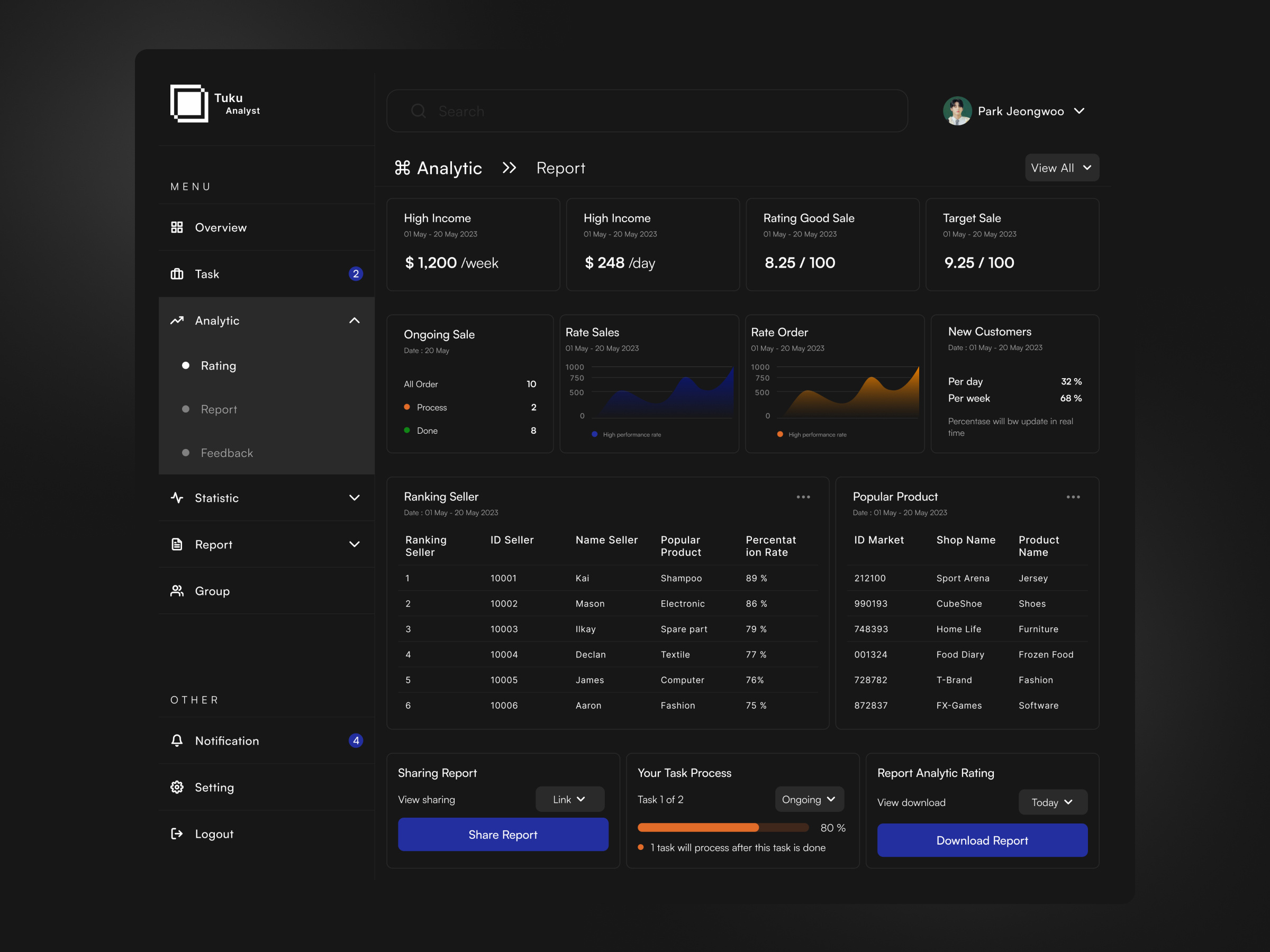
Task: Open the View All dropdown
Action: [1061, 168]
